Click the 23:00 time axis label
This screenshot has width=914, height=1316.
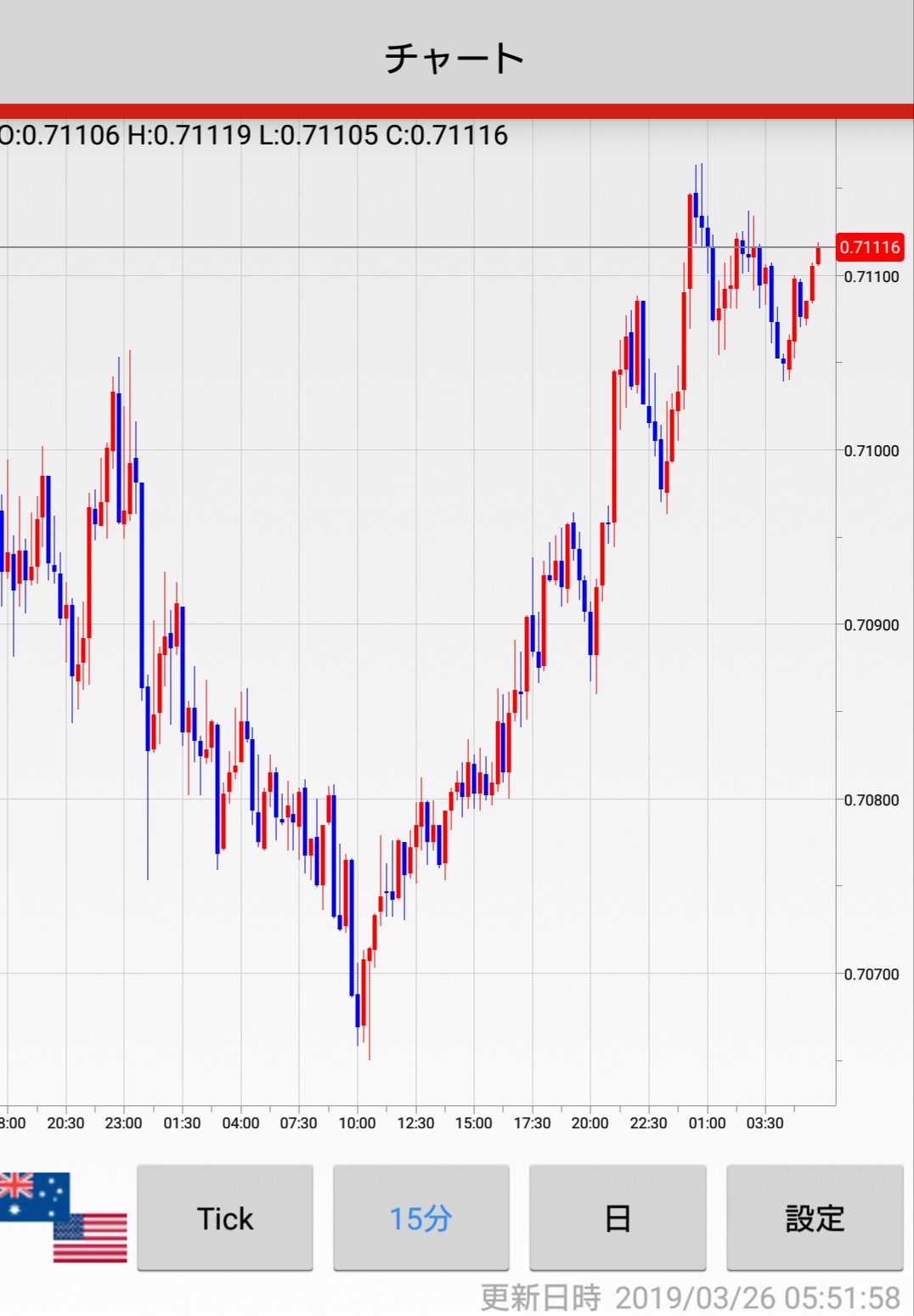tap(123, 1123)
